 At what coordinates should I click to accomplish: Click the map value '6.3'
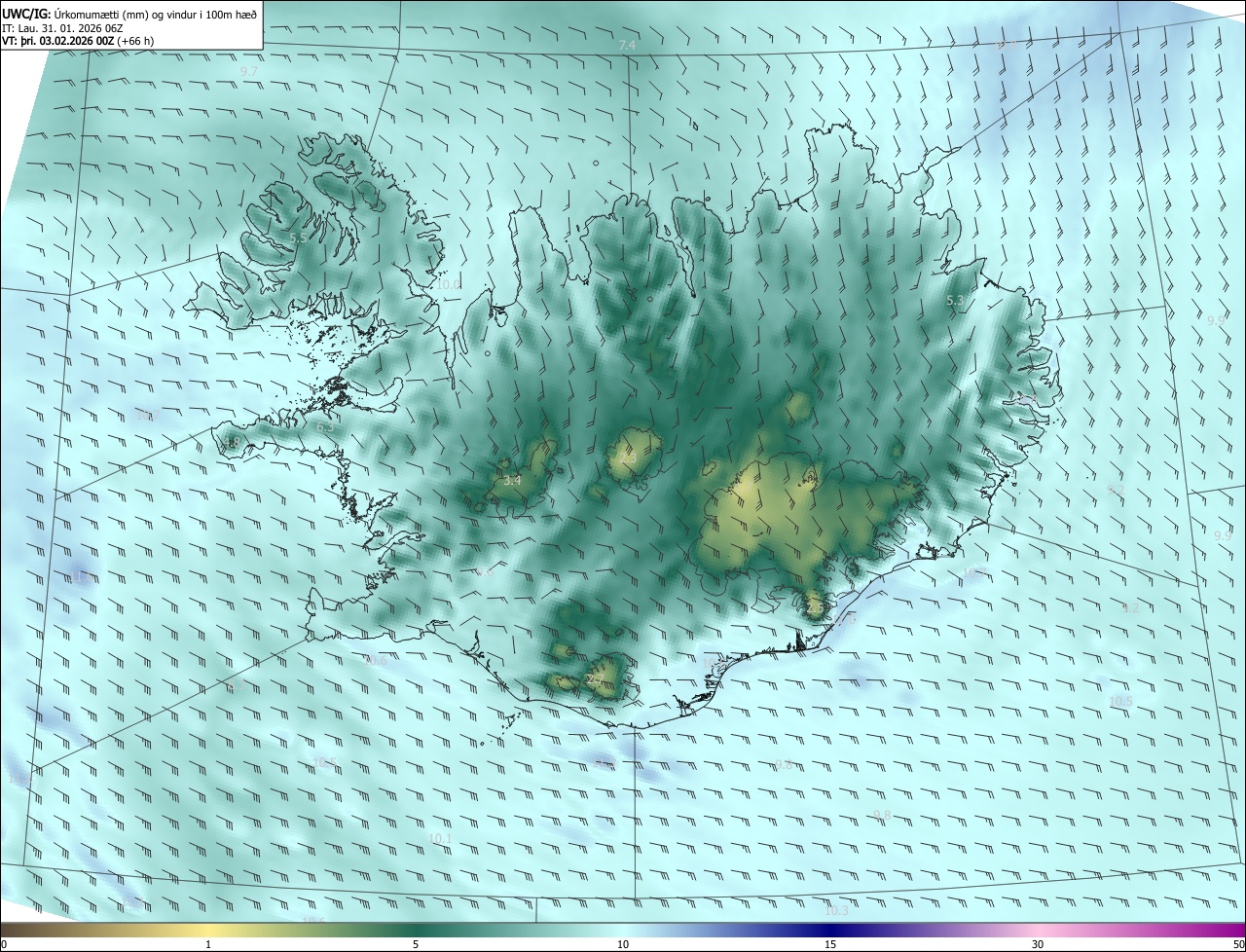(325, 426)
